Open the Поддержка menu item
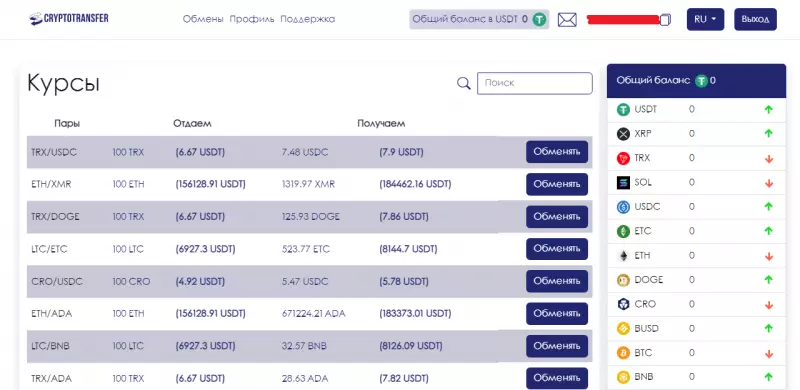 [x=308, y=19]
